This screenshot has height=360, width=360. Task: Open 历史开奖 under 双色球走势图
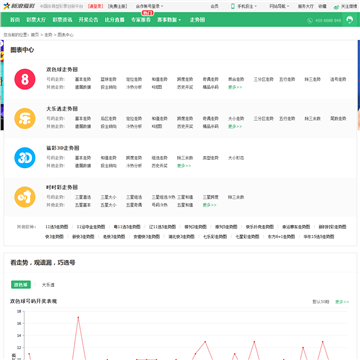pyautogui.click(x=185, y=87)
